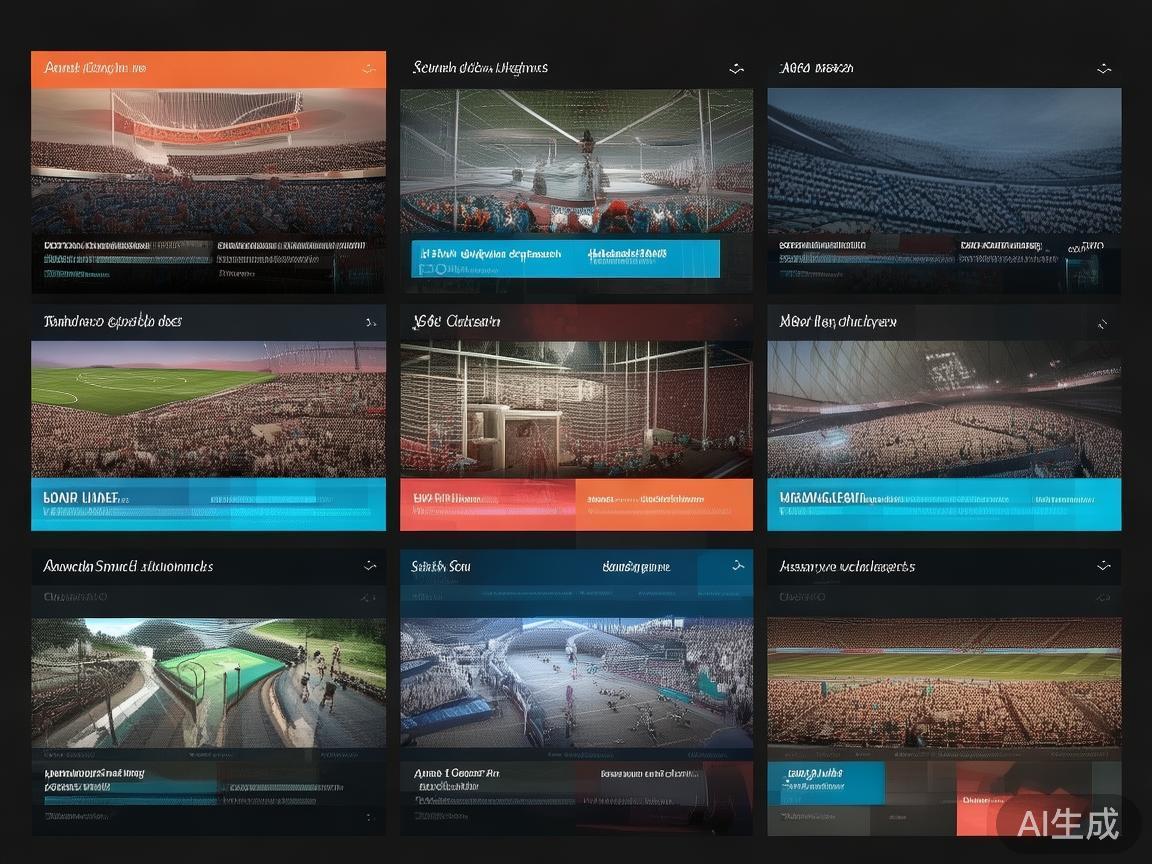Click the orange half of the cage arena banner
The image size is (1152, 864).
664,504
